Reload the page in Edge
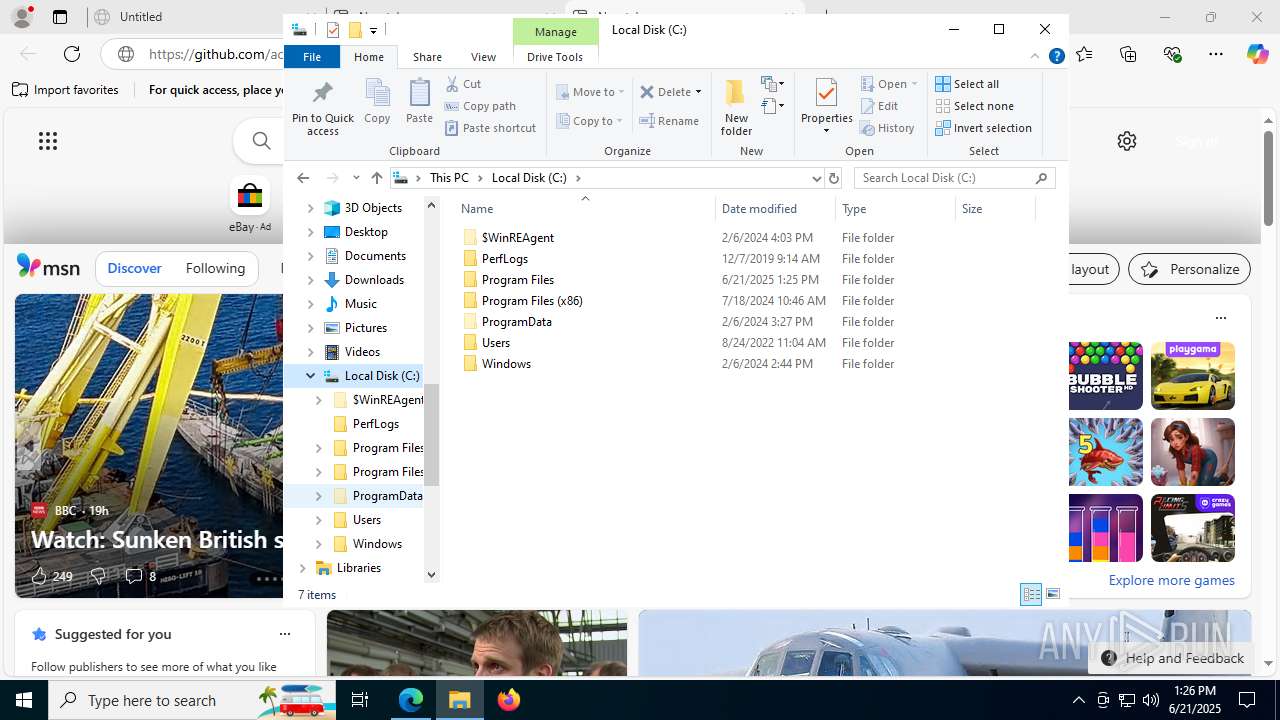 [x=72, y=54]
